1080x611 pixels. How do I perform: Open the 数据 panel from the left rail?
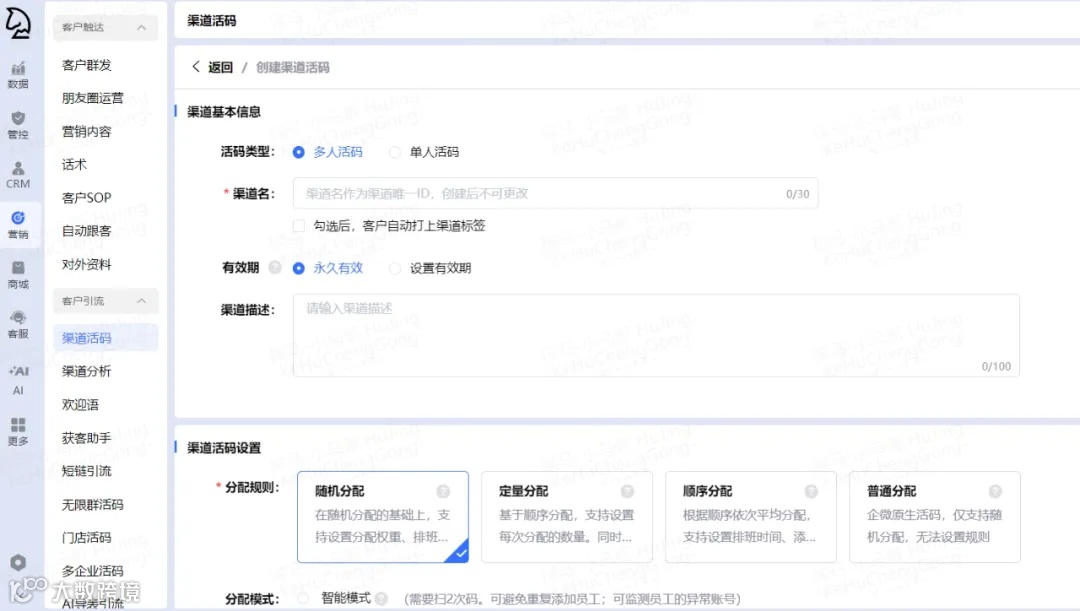pyautogui.click(x=18, y=73)
